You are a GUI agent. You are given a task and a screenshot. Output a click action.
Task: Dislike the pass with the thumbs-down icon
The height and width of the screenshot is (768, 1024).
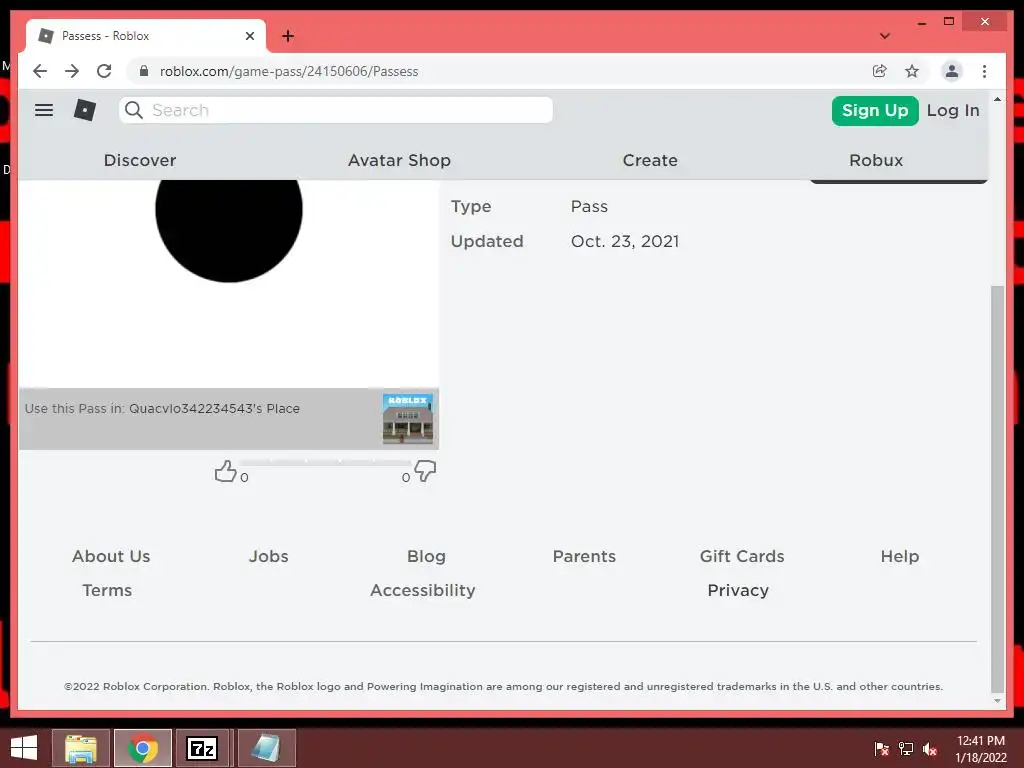[x=425, y=471]
